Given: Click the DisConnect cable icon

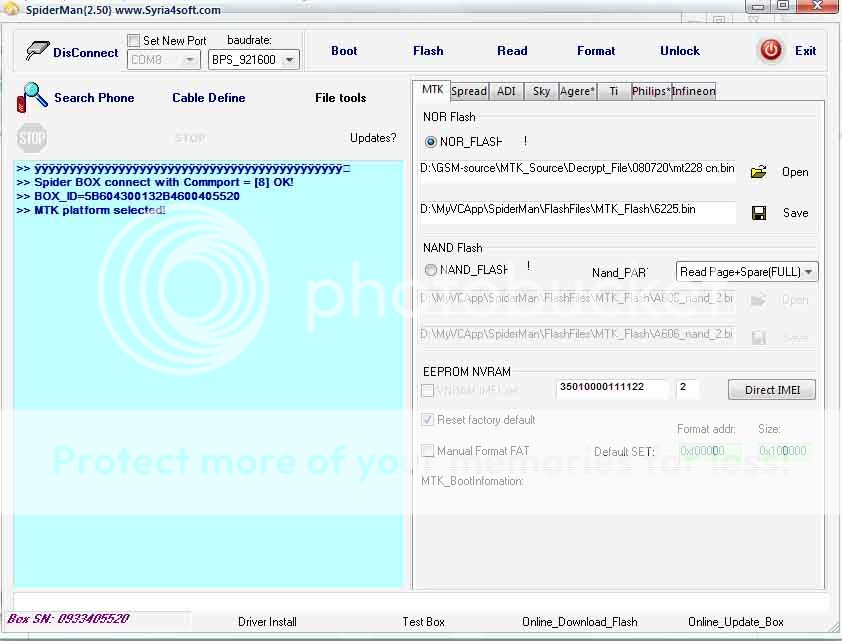Looking at the screenshot, I should [37, 52].
